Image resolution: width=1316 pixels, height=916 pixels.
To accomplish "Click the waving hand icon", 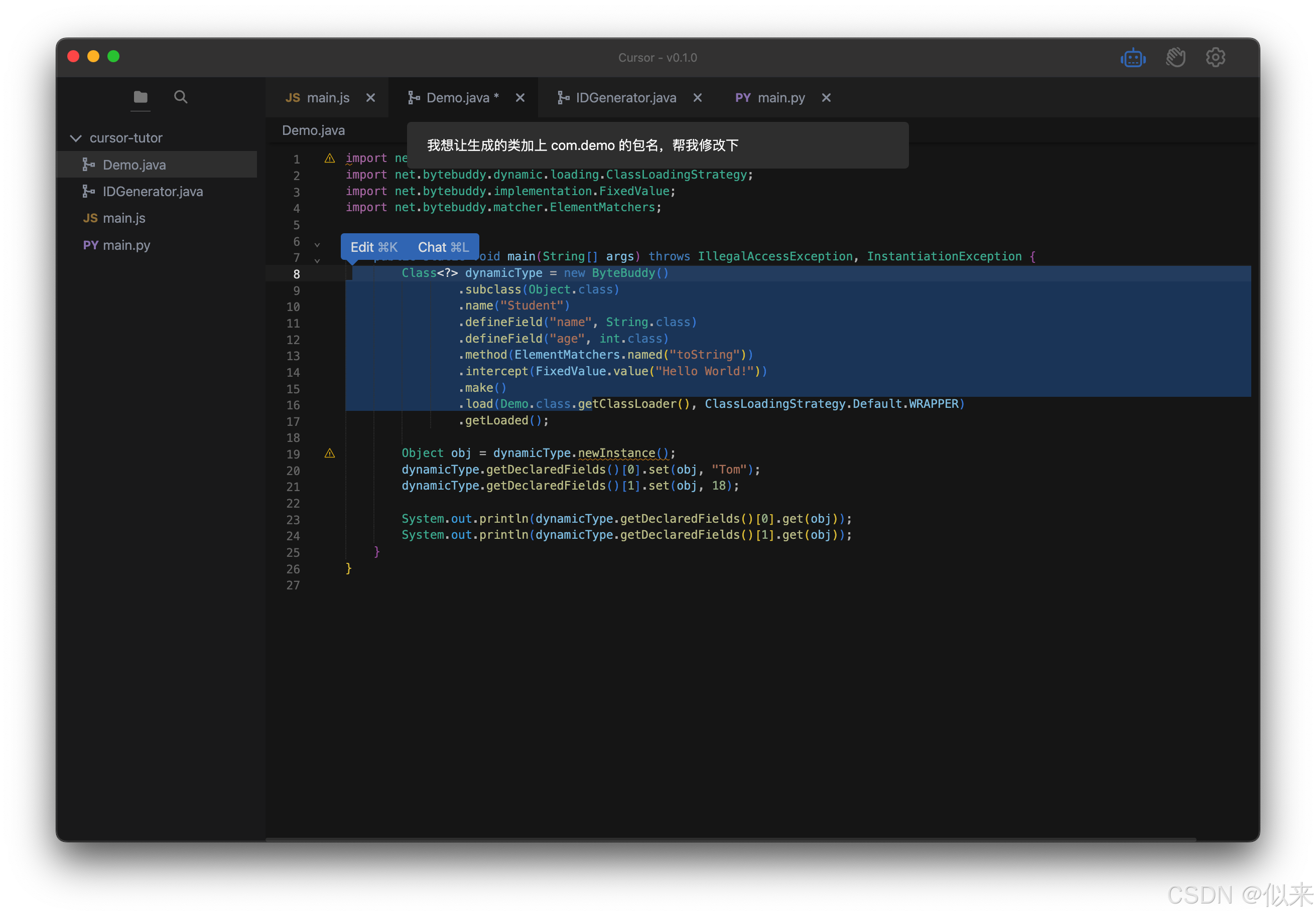I will tap(1175, 58).
